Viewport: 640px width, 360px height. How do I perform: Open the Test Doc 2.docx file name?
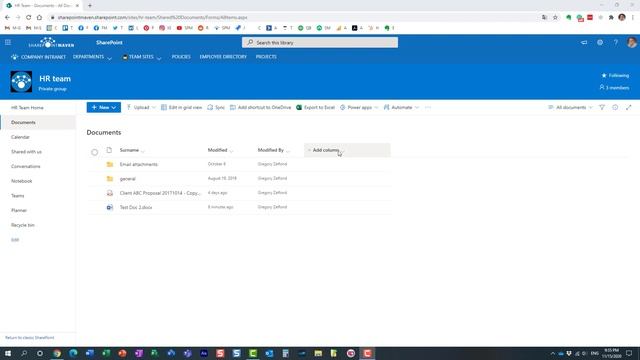pos(136,207)
